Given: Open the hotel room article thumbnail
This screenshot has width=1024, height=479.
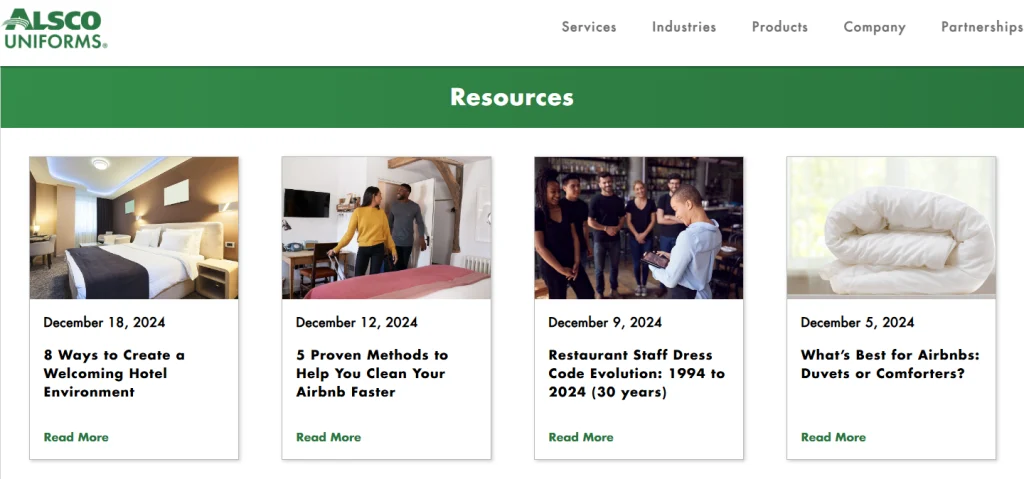Looking at the screenshot, I should (134, 228).
